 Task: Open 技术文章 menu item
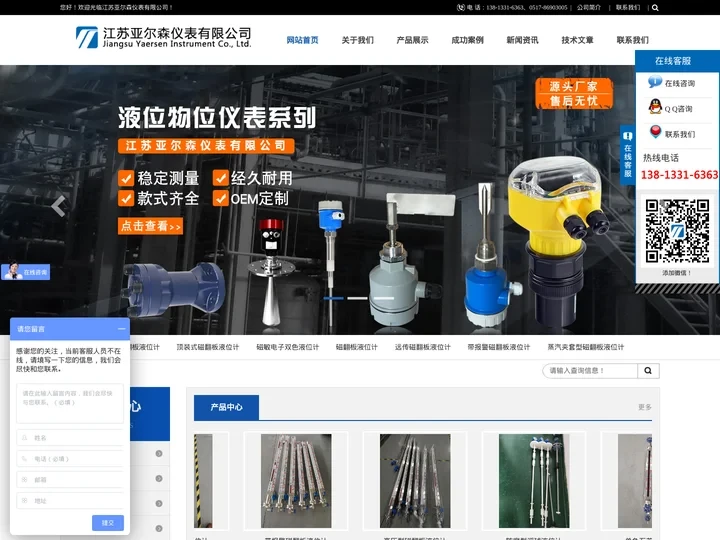click(577, 40)
